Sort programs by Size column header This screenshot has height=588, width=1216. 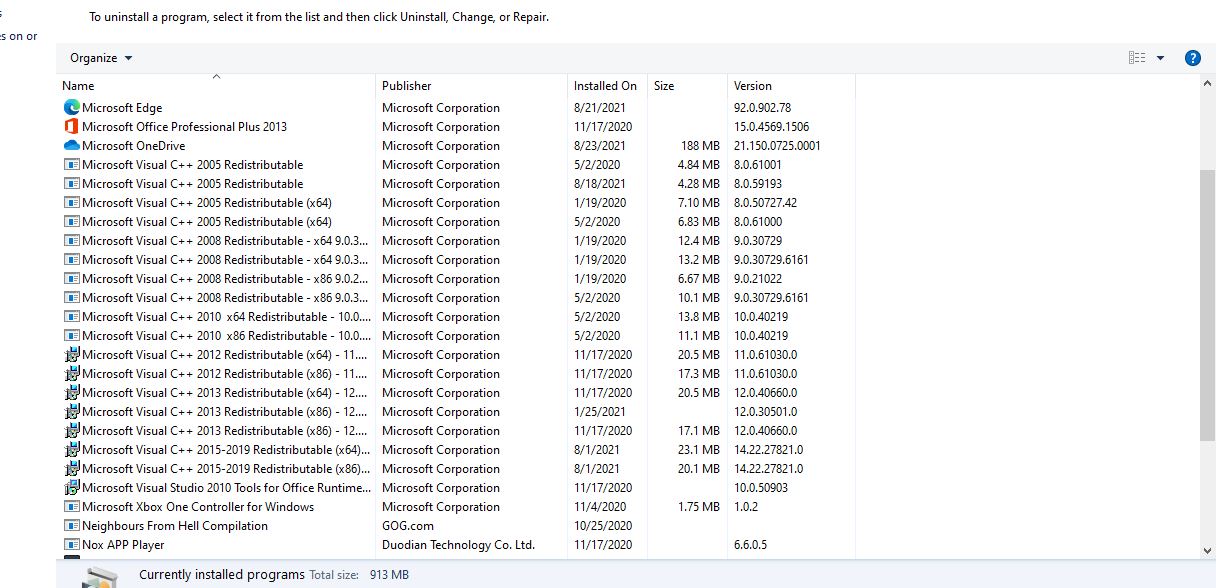pyautogui.click(x=664, y=86)
